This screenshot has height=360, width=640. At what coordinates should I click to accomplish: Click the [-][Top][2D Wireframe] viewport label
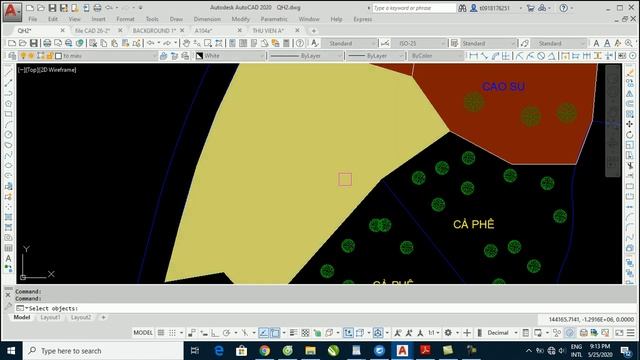tap(47, 70)
